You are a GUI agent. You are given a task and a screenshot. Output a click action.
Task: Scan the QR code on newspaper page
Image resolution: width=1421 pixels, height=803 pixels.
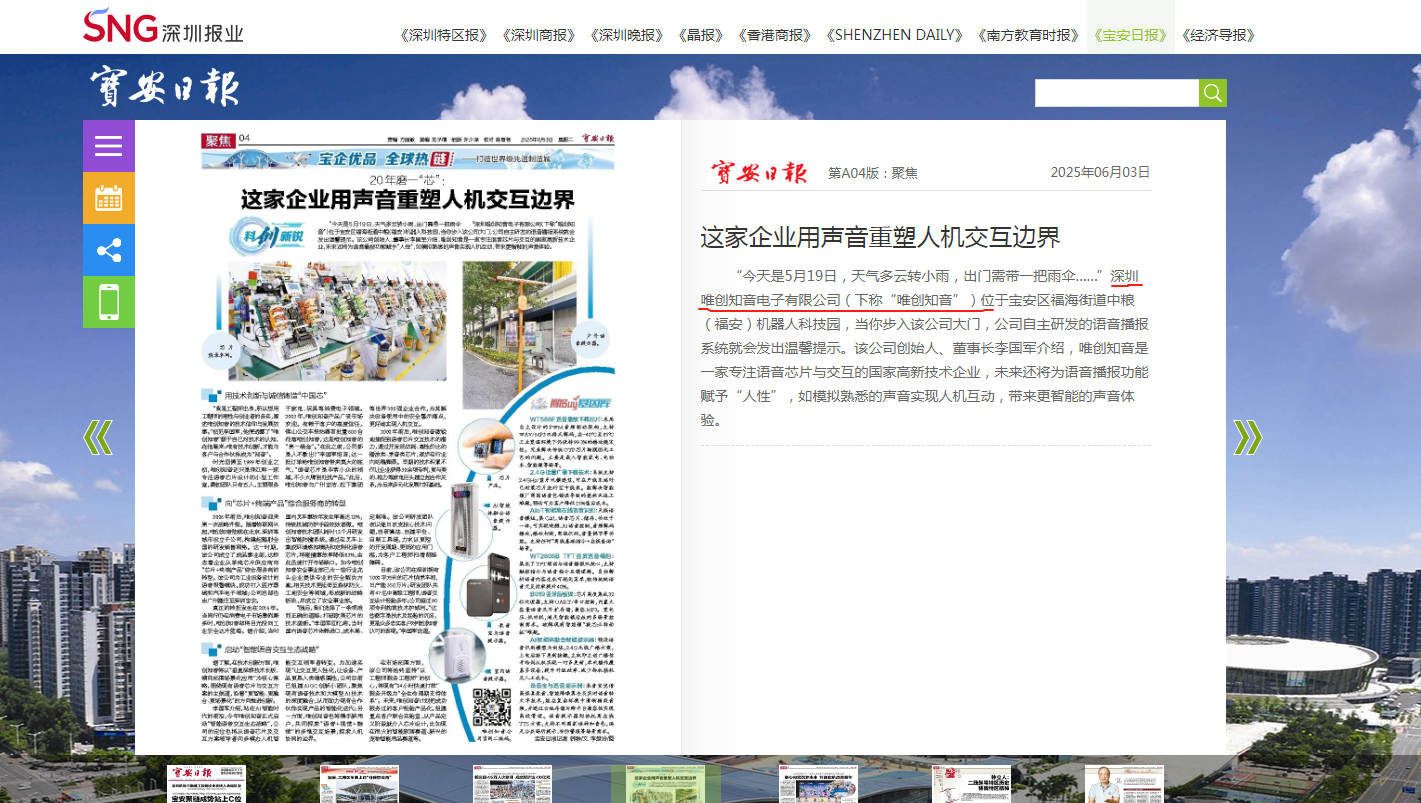492,707
